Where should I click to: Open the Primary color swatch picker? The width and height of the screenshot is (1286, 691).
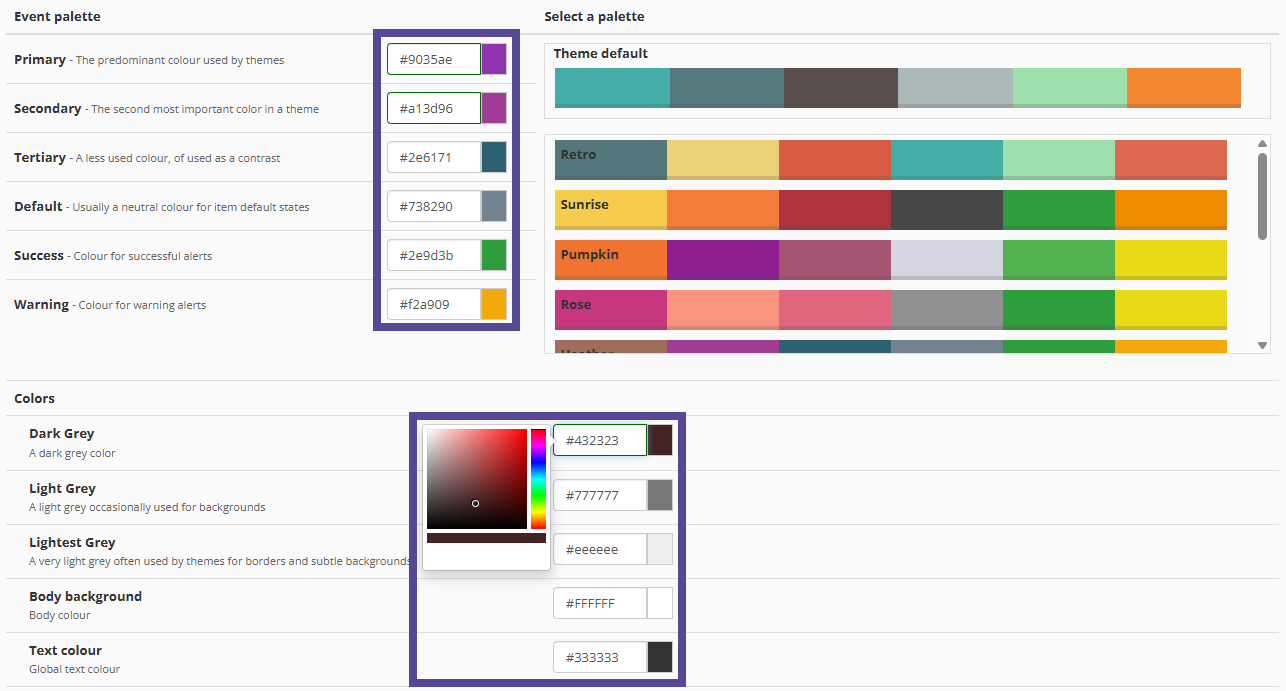click(495, 58)
